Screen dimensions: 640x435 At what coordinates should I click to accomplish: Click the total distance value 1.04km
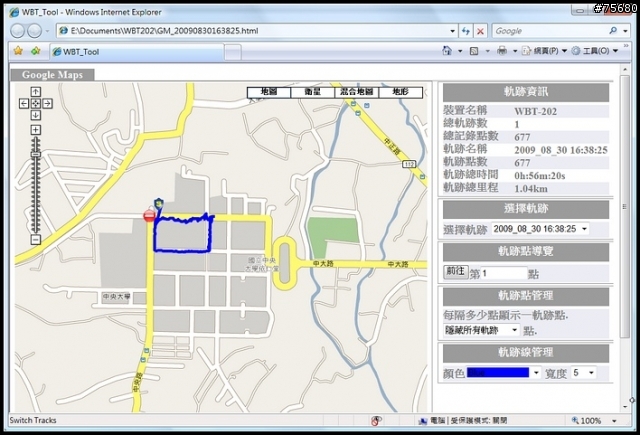(531, 189)
